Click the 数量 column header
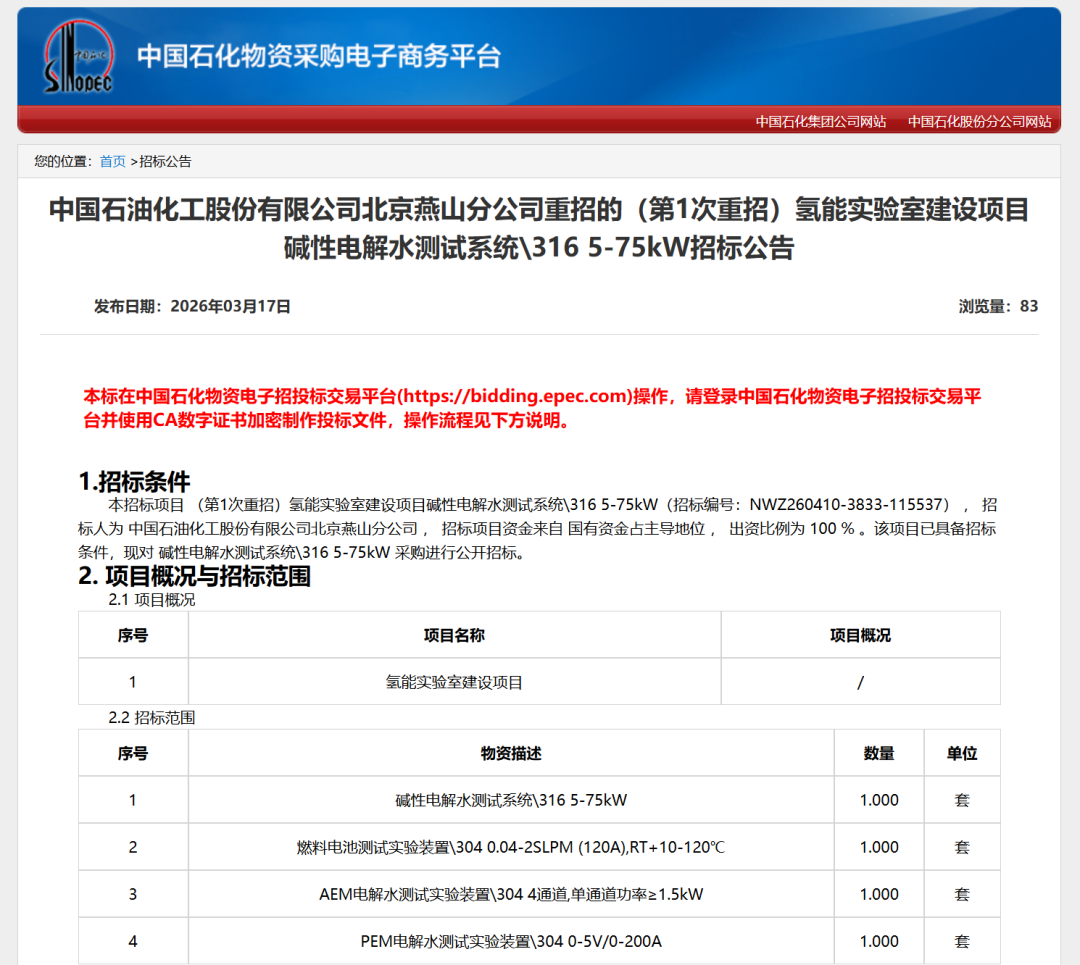Screen dimensions: 1080x965 879,753
